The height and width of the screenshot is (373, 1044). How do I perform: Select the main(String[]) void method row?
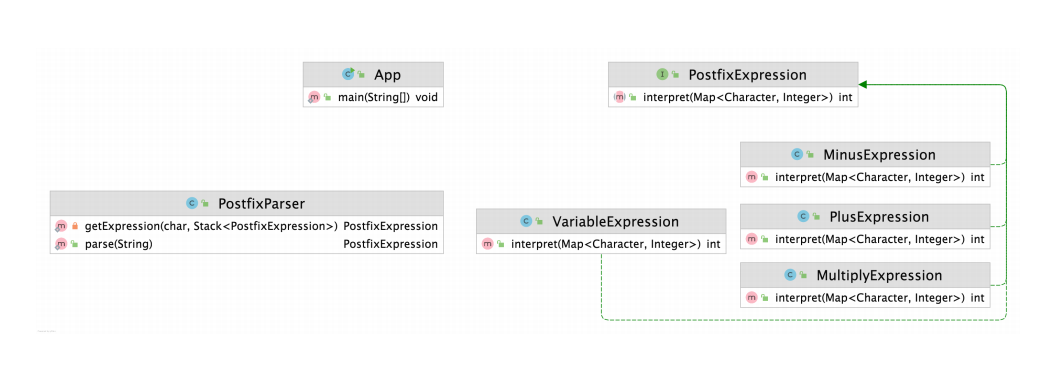click(374, 97)
